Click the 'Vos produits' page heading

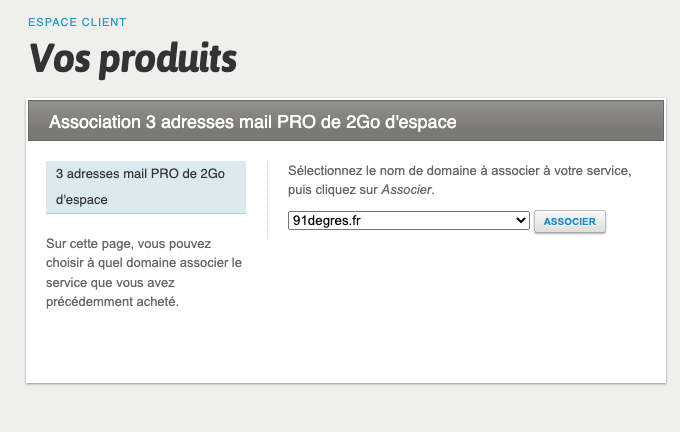[x=133, y=58]
